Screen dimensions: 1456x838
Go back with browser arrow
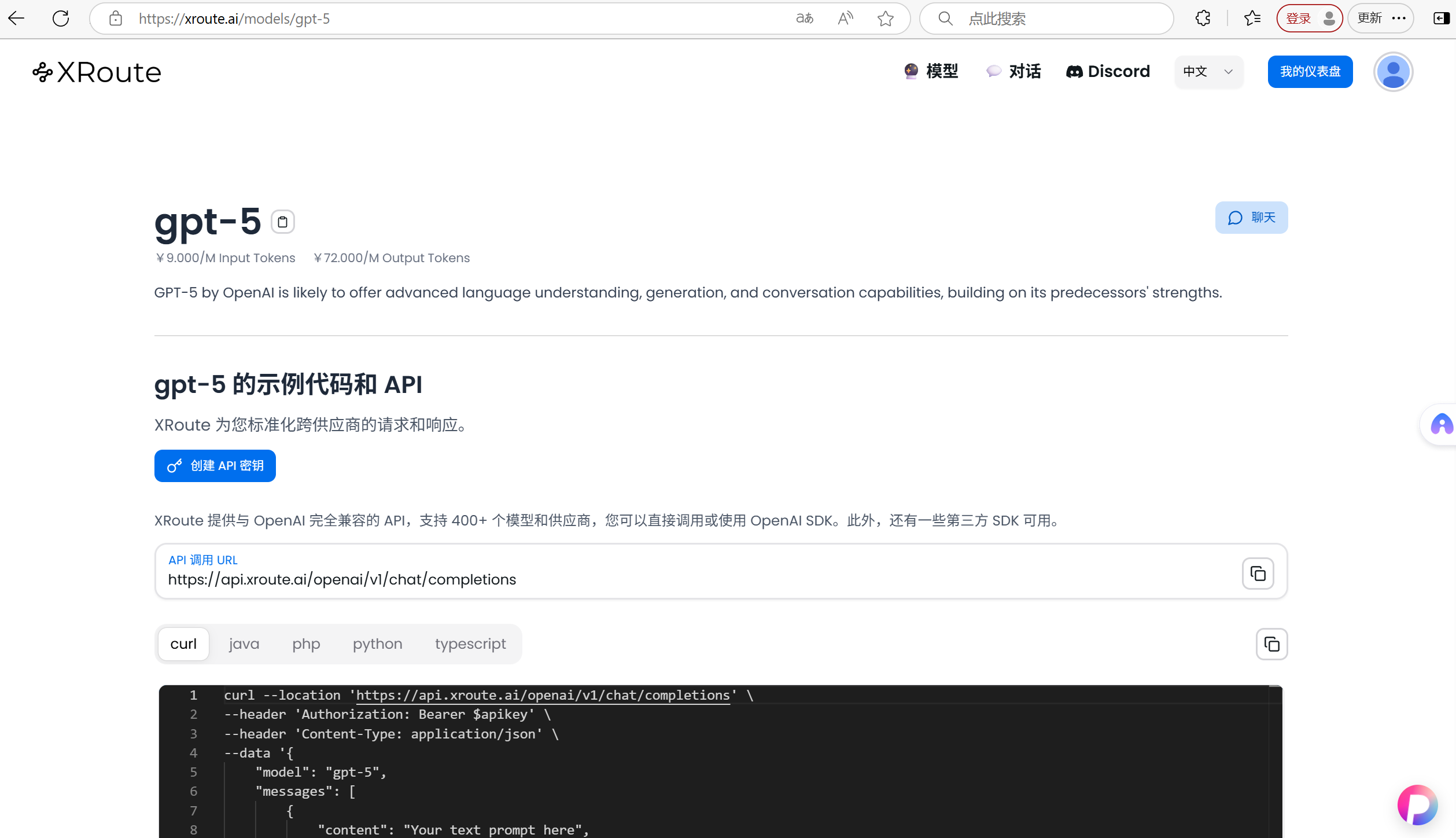coord(16,19)
